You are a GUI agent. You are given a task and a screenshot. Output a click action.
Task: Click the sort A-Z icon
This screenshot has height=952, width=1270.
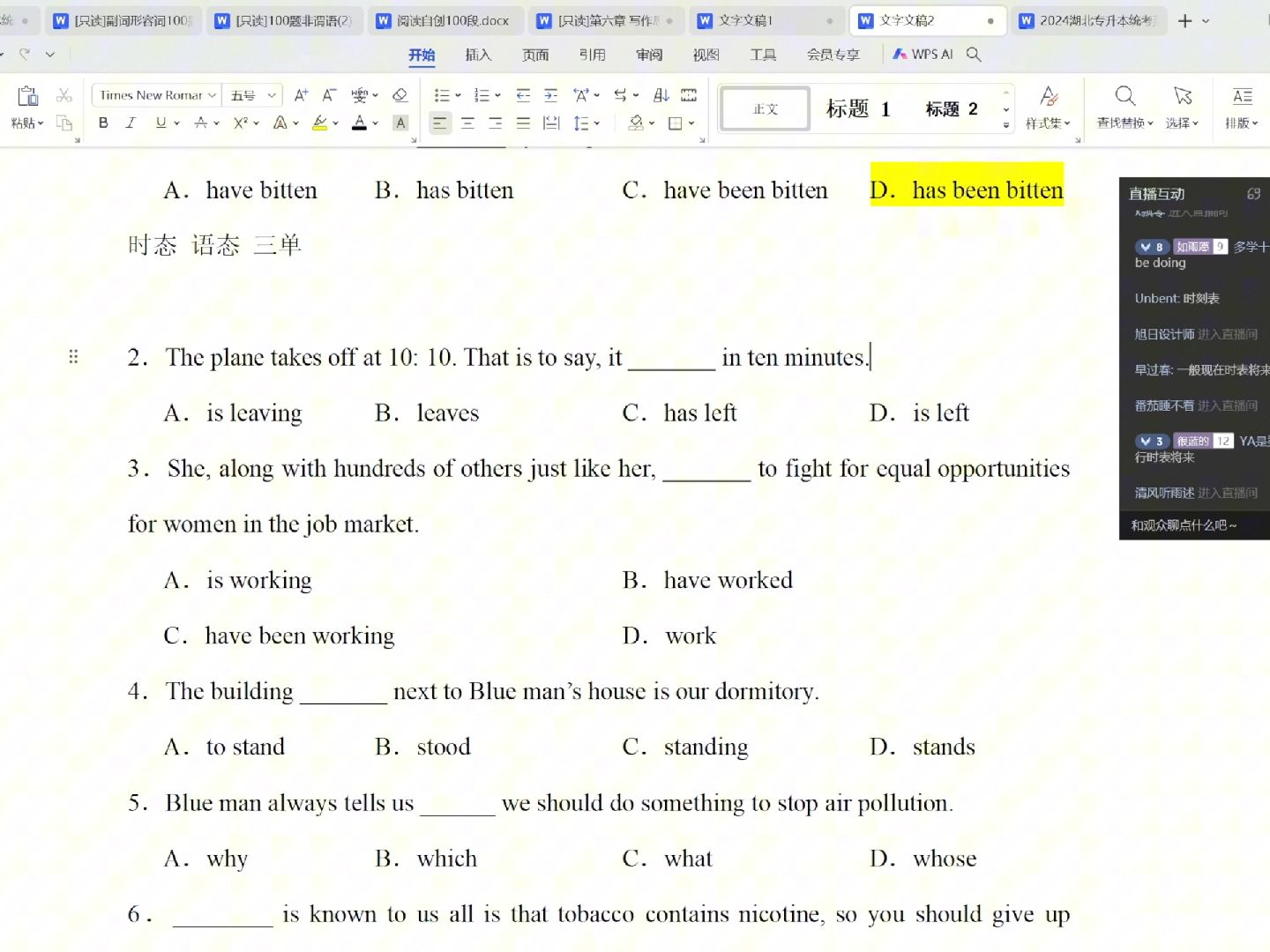661,95
